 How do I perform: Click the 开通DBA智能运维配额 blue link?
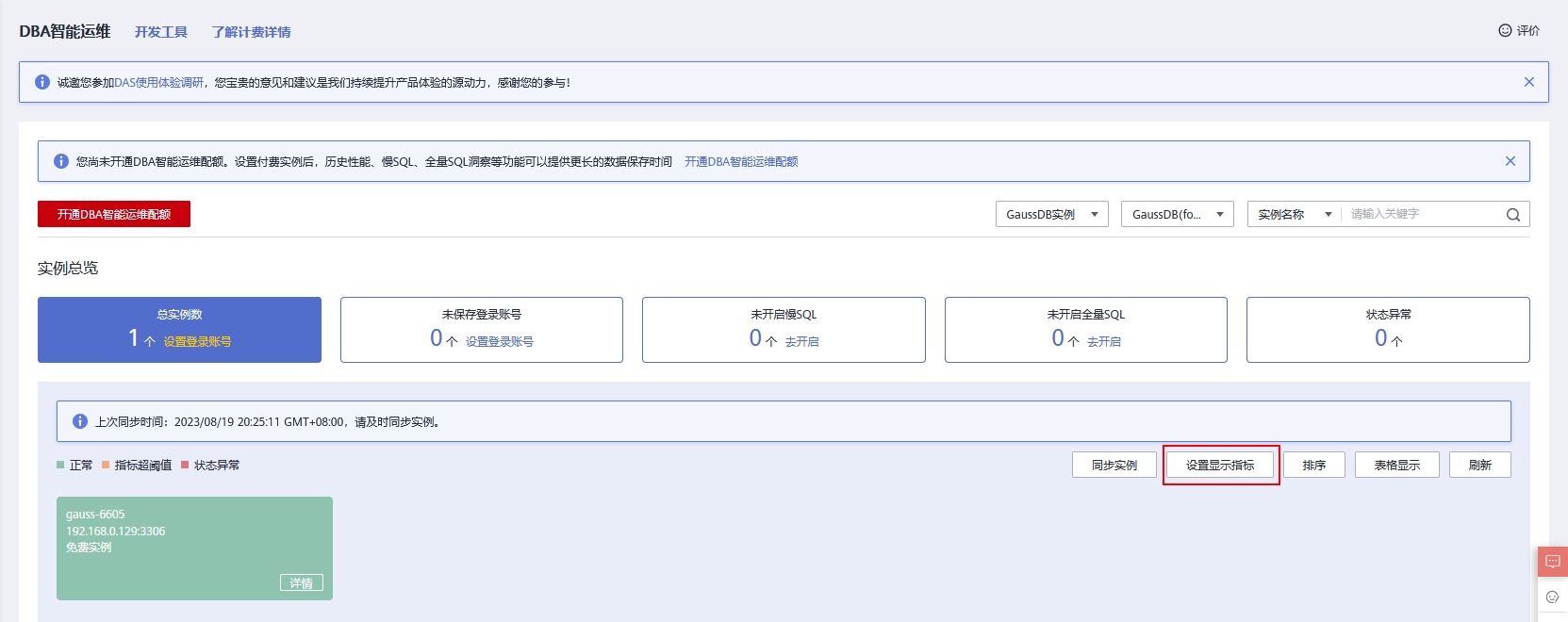pos(741,162)
